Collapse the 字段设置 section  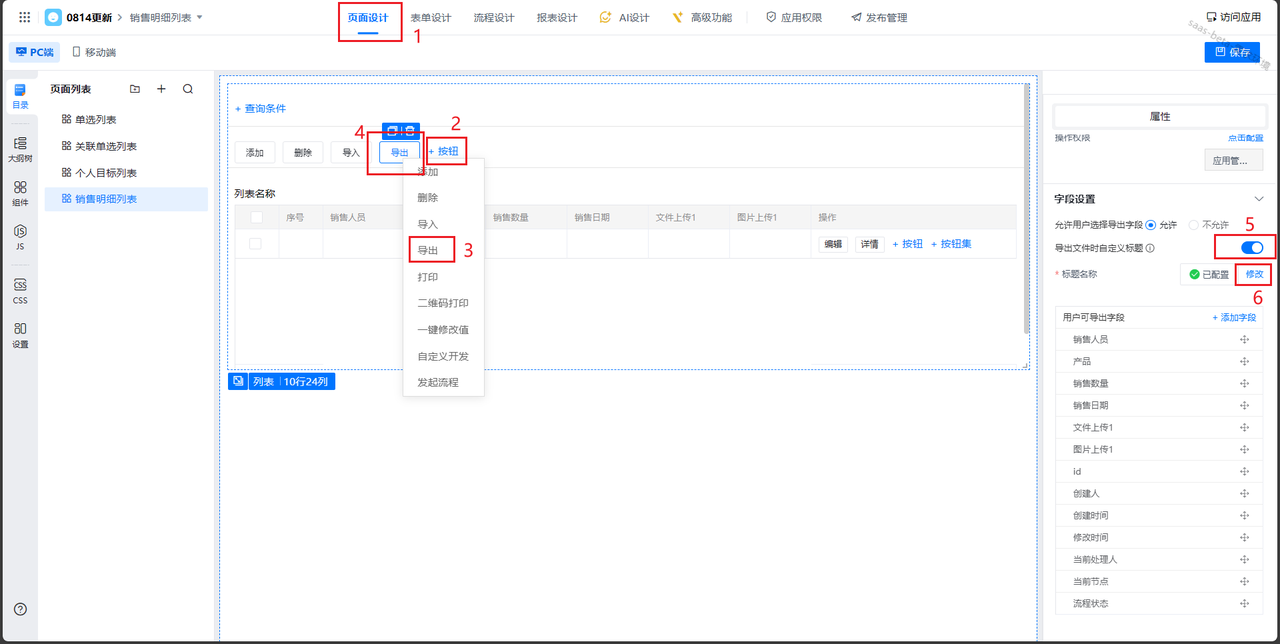pyautogui.click(x=1258, y=199)
